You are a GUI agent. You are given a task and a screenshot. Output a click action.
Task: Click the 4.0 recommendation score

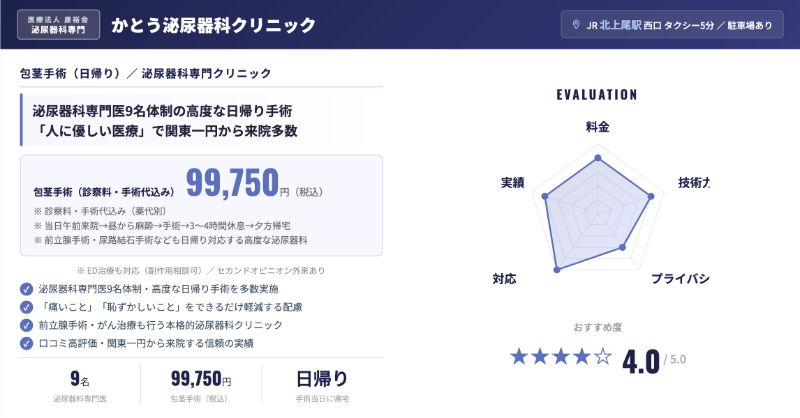click(x=640, y=359)
